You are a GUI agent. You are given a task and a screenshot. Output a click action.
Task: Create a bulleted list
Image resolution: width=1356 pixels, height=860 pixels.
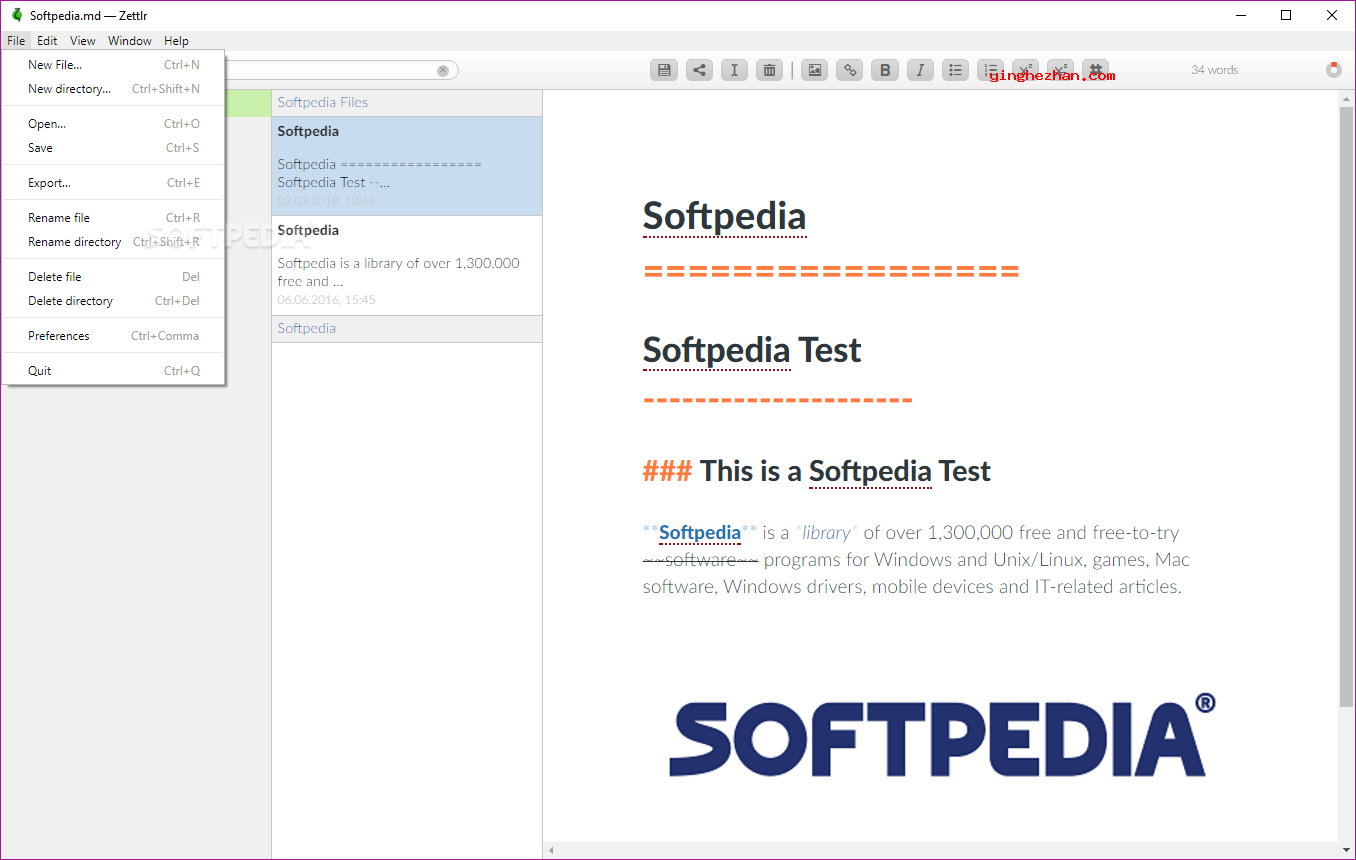click(956, 70)
